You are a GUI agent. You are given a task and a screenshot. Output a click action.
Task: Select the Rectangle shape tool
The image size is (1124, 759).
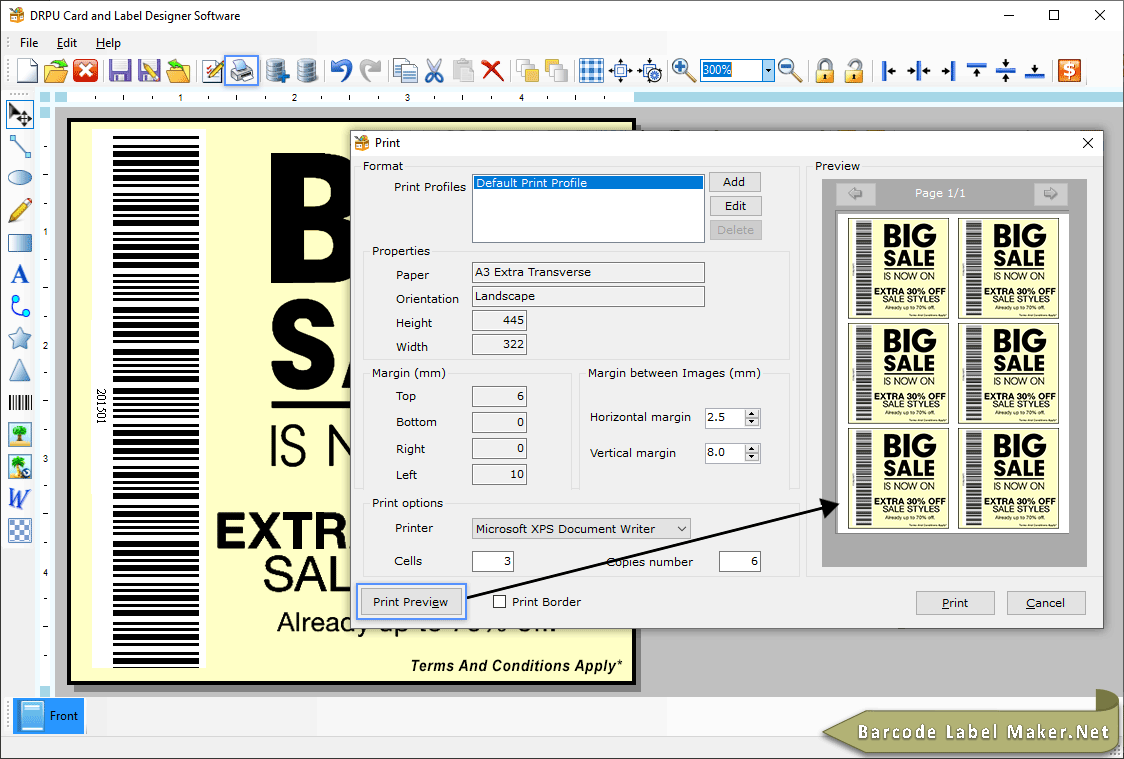tap(20, 243)
